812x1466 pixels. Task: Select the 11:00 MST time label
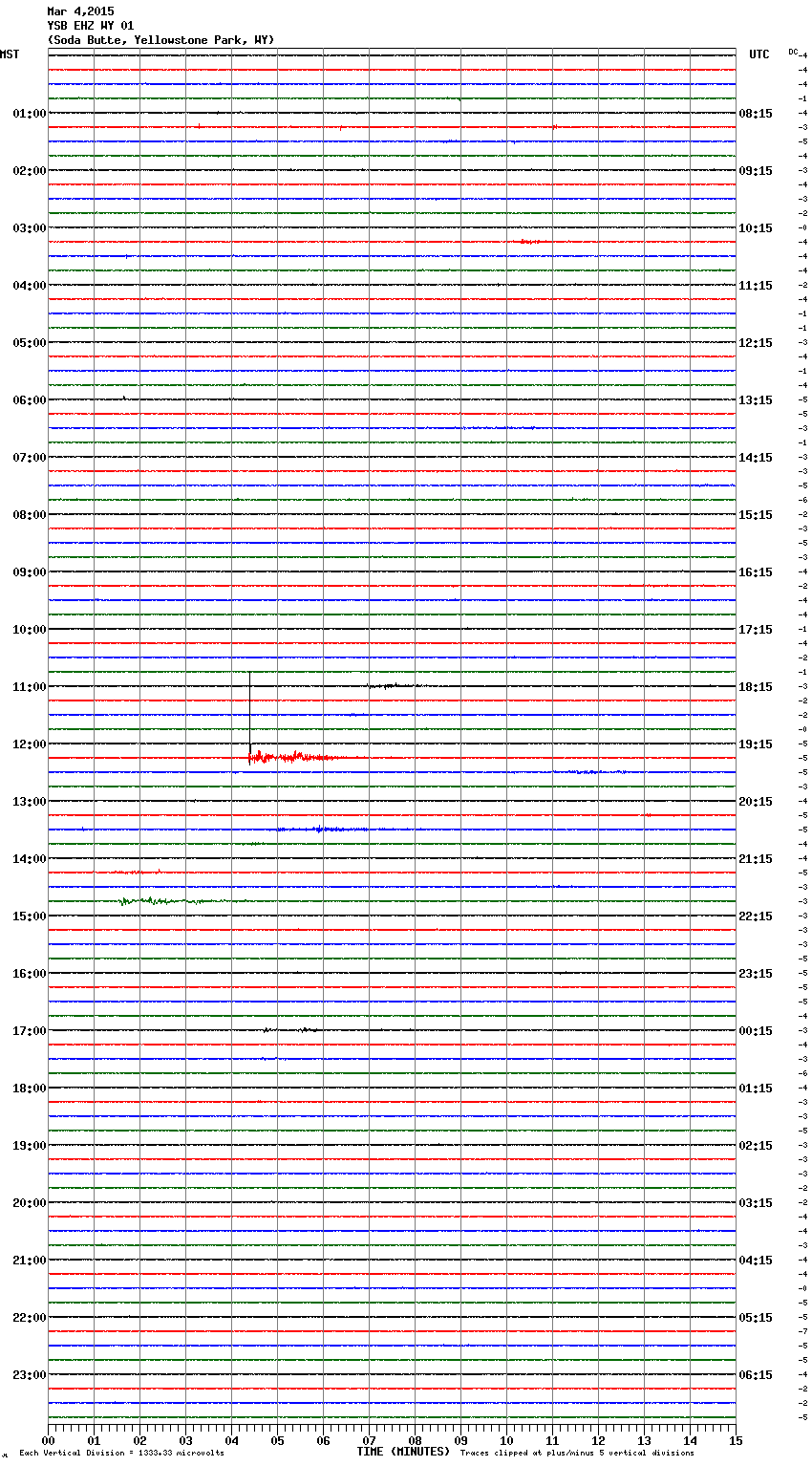point(29,687)
